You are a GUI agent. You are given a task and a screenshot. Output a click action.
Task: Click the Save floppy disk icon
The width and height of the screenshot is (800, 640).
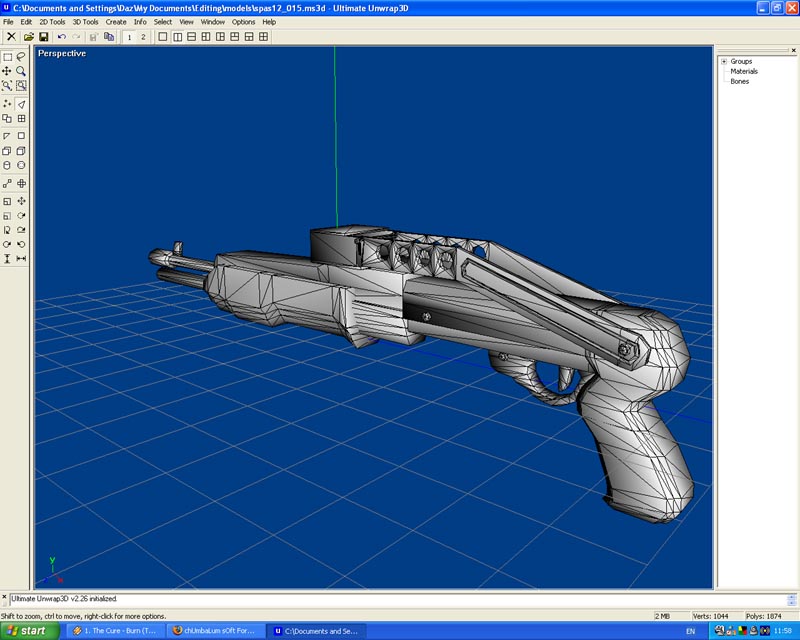pos(43,37)
